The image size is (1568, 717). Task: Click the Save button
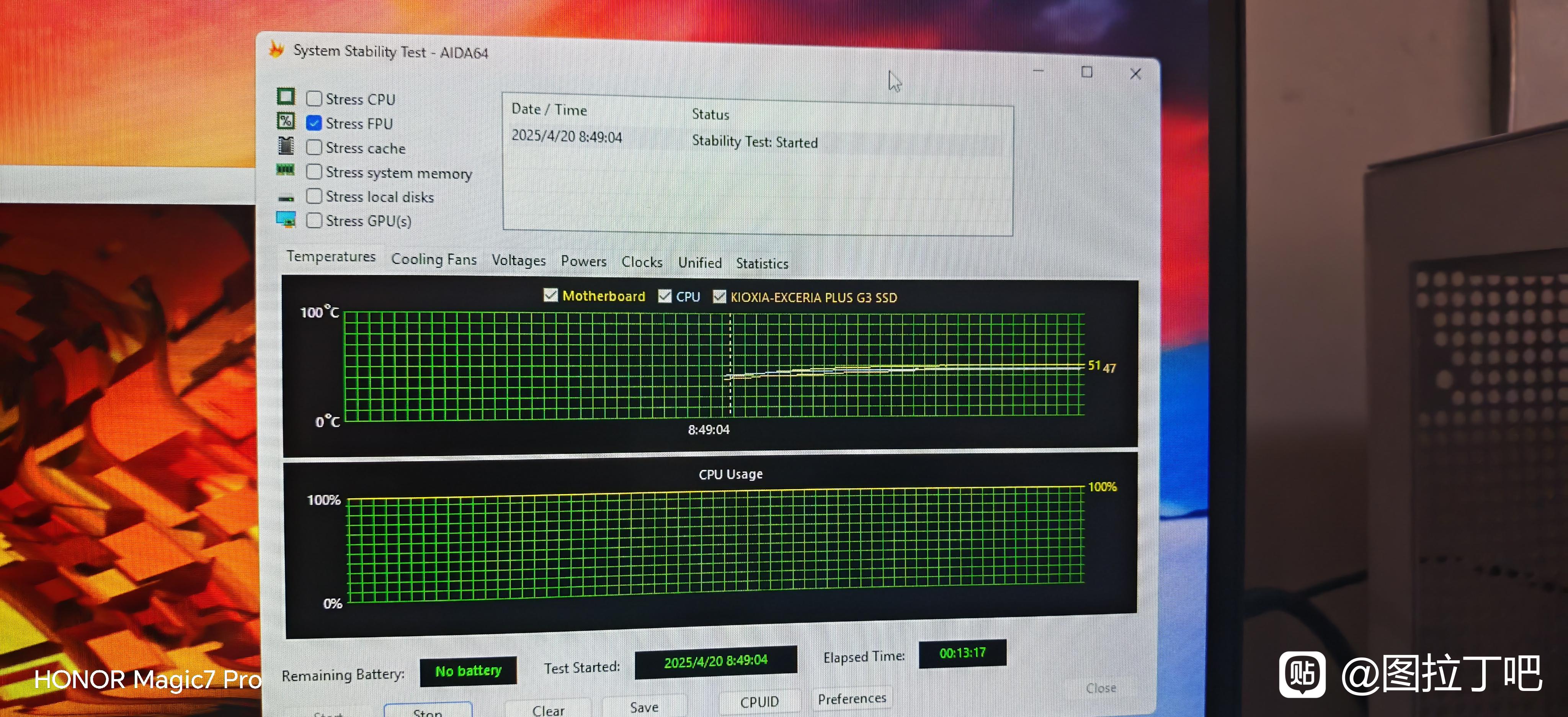(x=644, y=707)
